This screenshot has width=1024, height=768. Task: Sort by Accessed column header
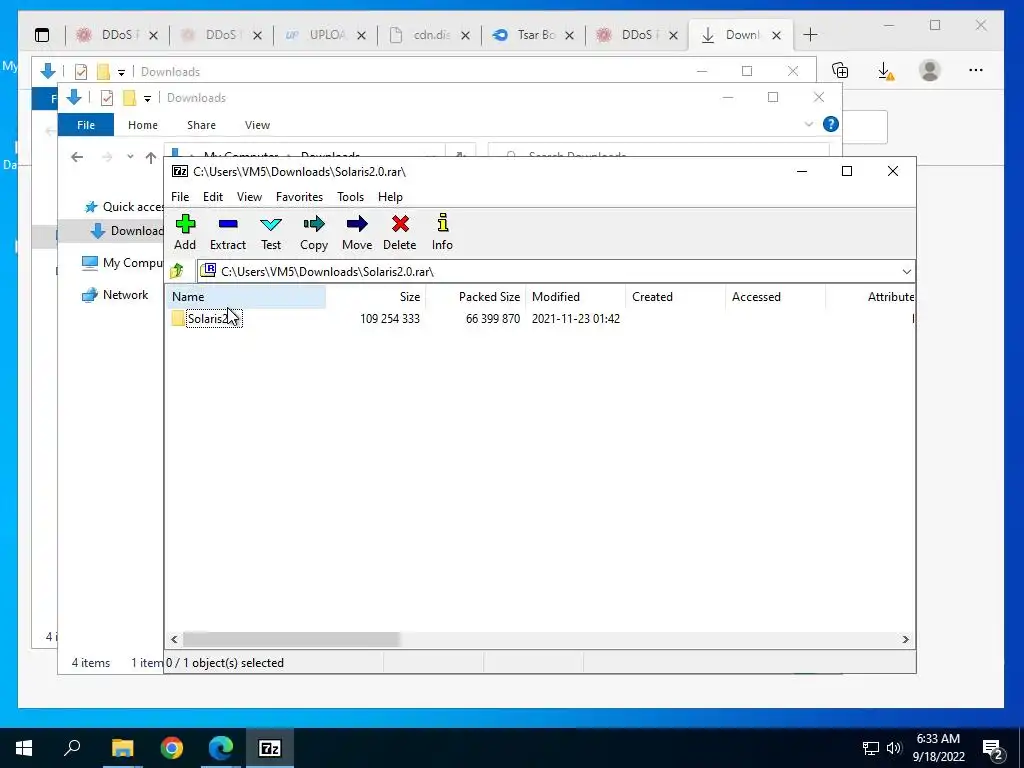pyautogui.click(x=775, y=296)
